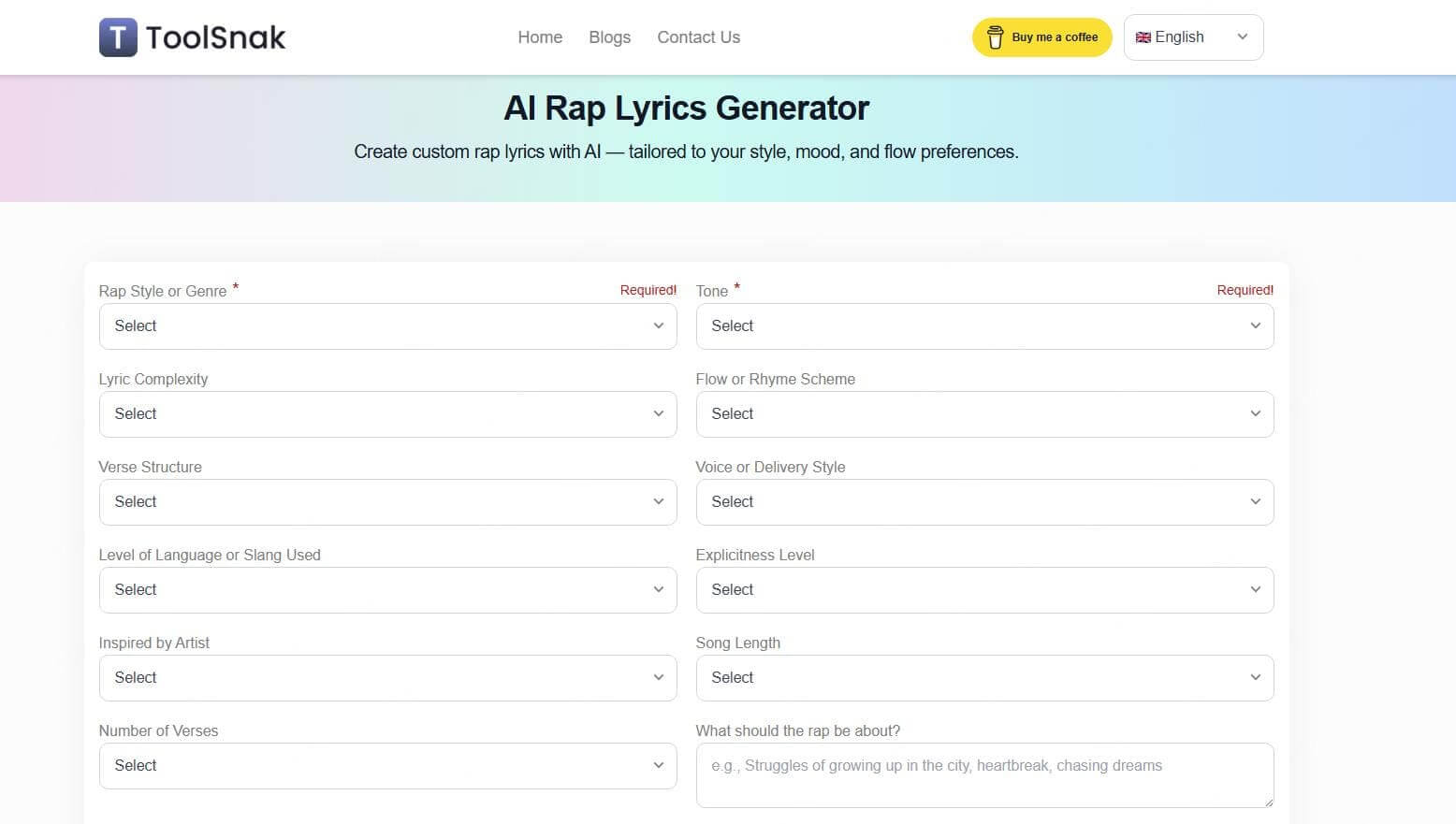
Task: Open the Lyric Complexity dropdown
Action: 387,413
